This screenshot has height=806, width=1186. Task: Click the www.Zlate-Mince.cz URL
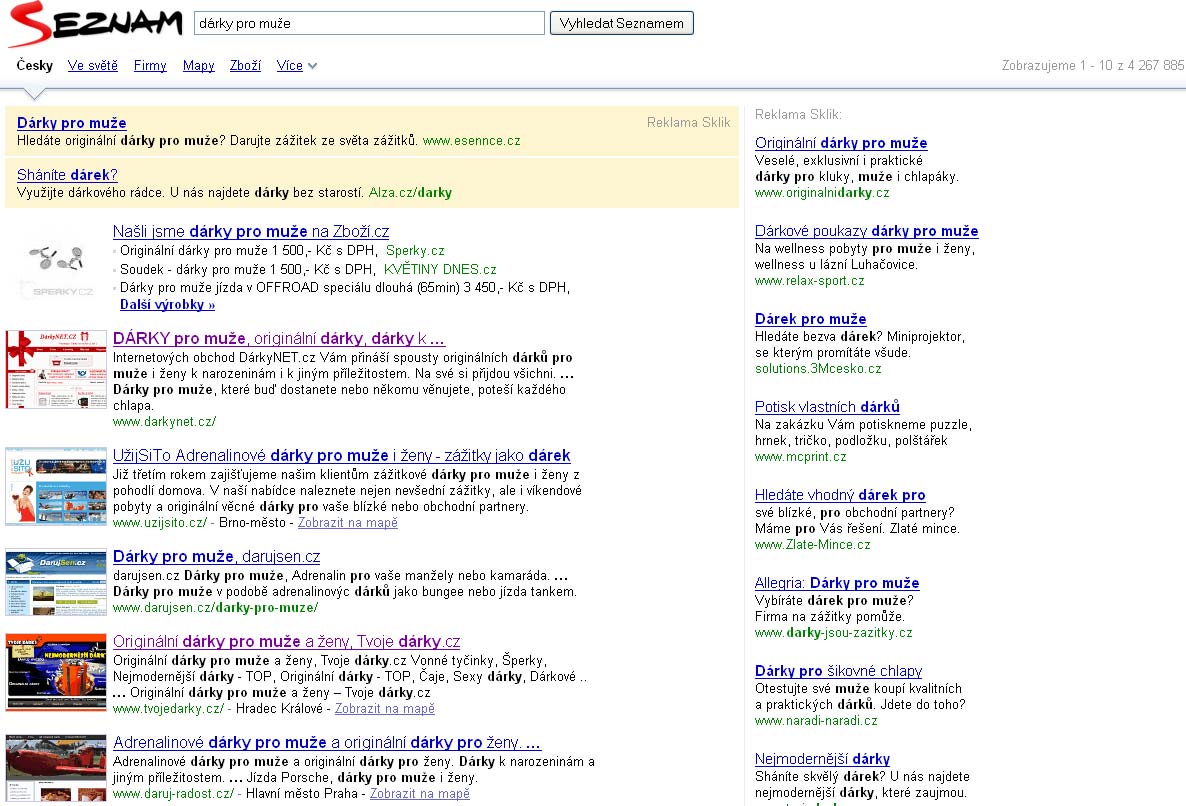(x=812, y=544)
